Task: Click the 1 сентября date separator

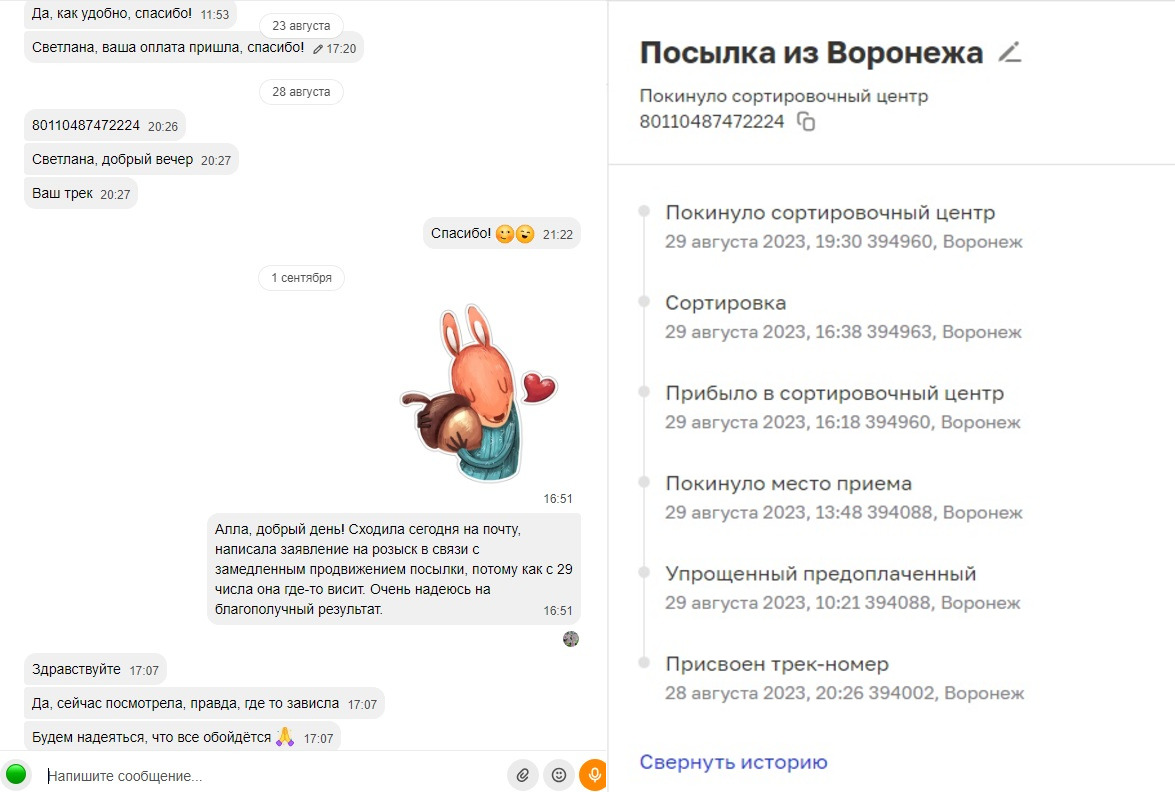Action: coord(301,277)
